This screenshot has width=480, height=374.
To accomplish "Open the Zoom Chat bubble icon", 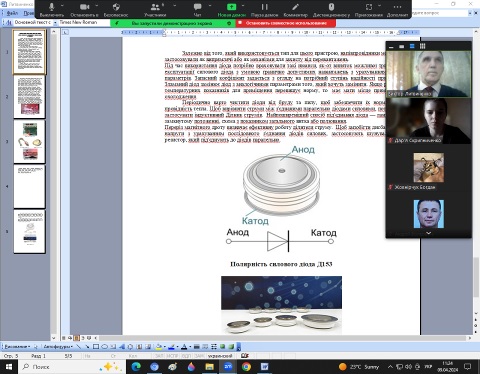I will (x=197, y=9).
